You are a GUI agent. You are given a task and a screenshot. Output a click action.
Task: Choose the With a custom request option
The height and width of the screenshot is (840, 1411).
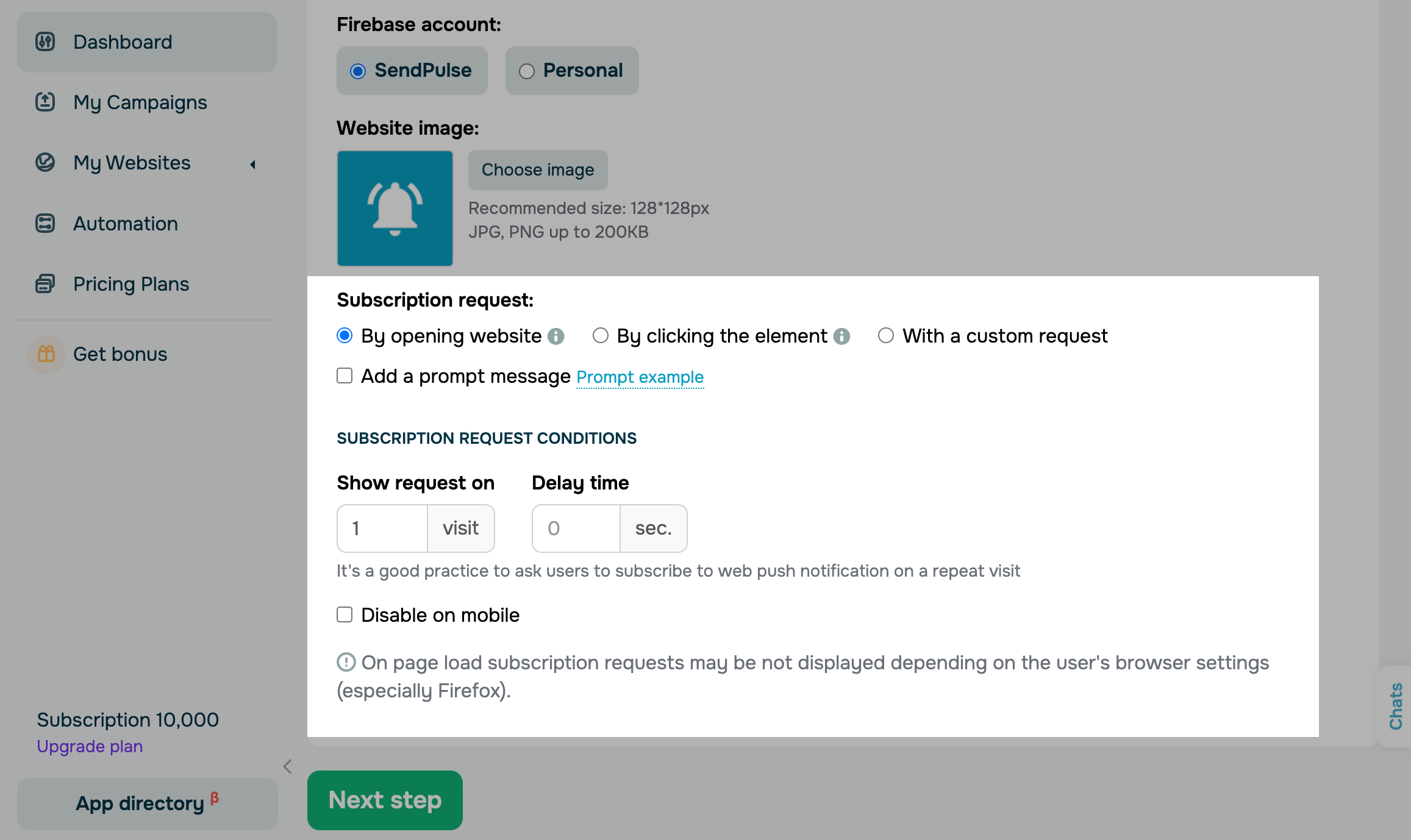(x=886, y=336)
